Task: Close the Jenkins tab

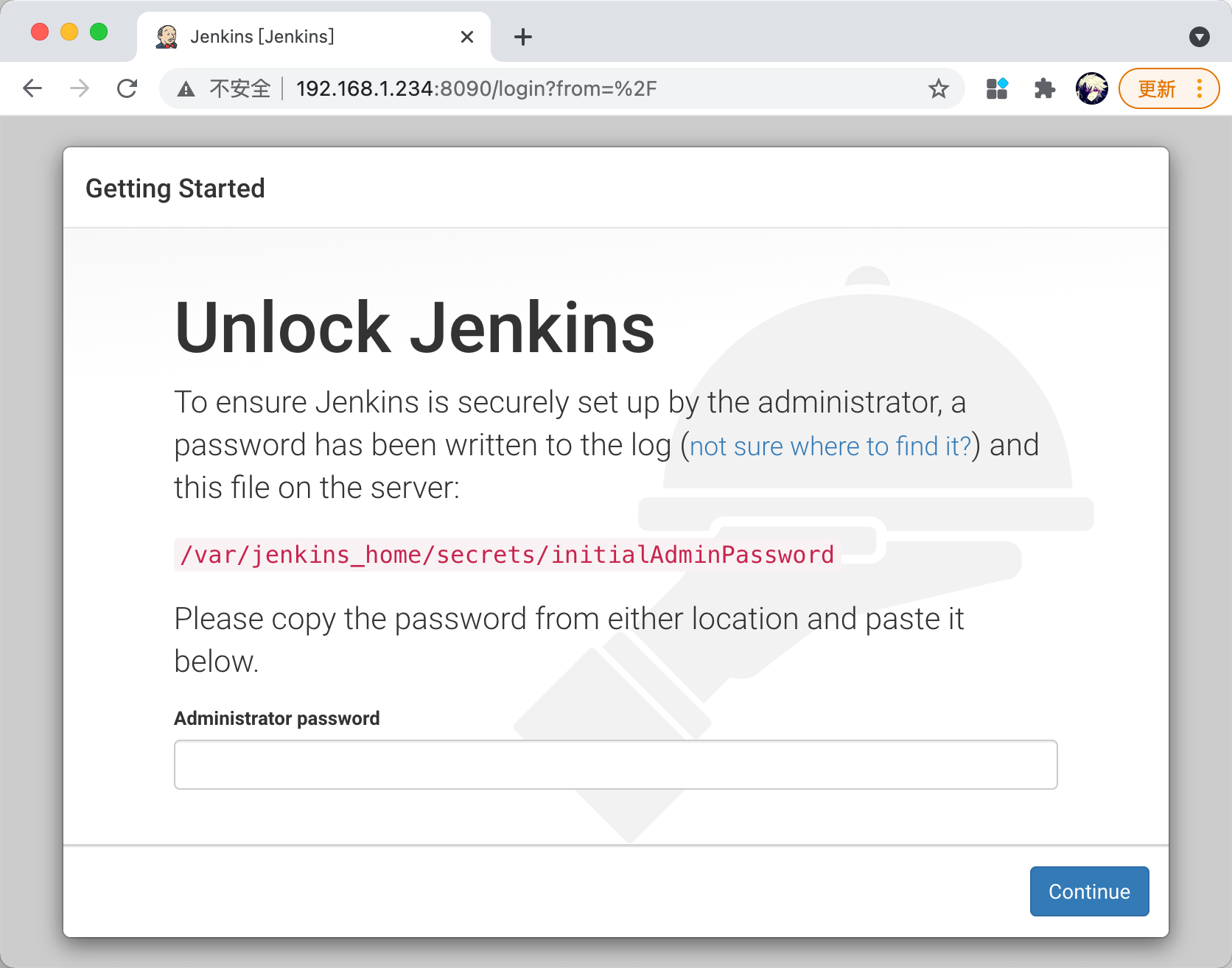Action: pyautogui.click(x=467, y=37)
